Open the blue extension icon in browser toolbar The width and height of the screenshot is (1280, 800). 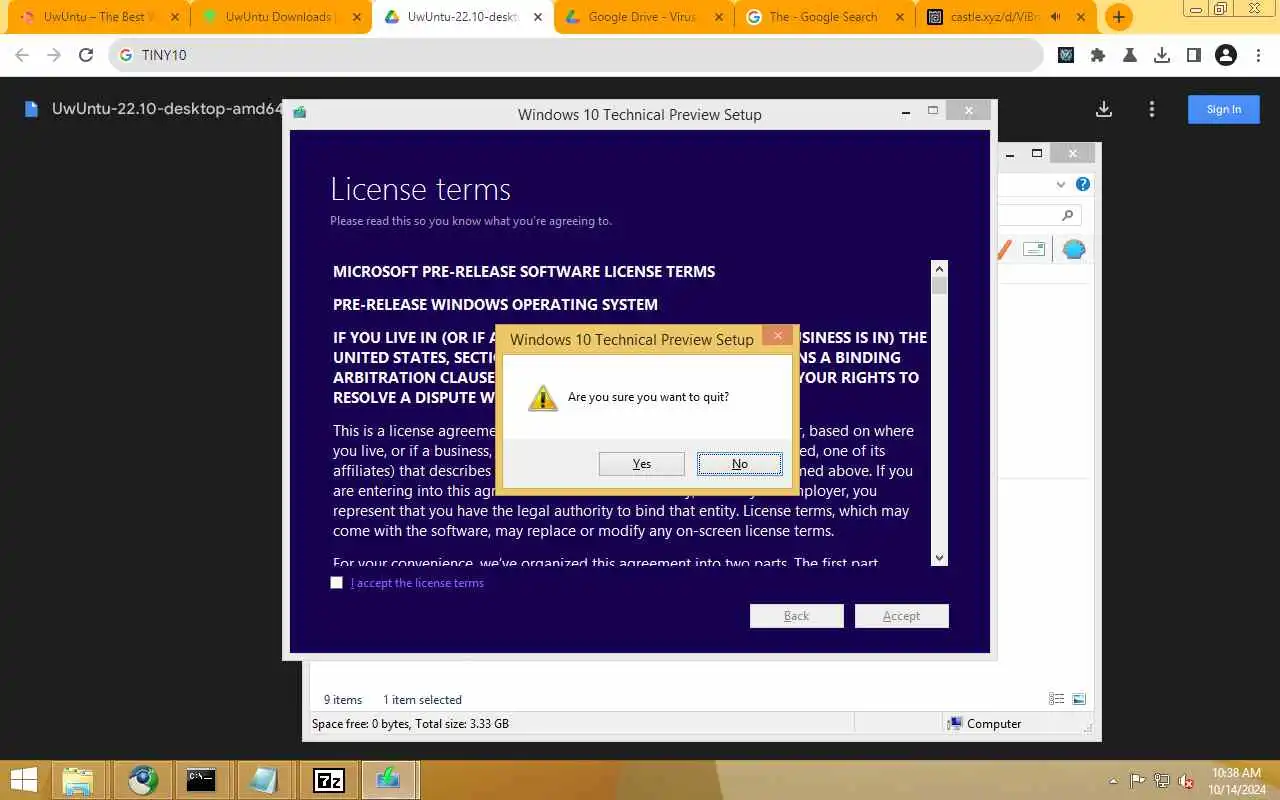[x=1066, y=55]
